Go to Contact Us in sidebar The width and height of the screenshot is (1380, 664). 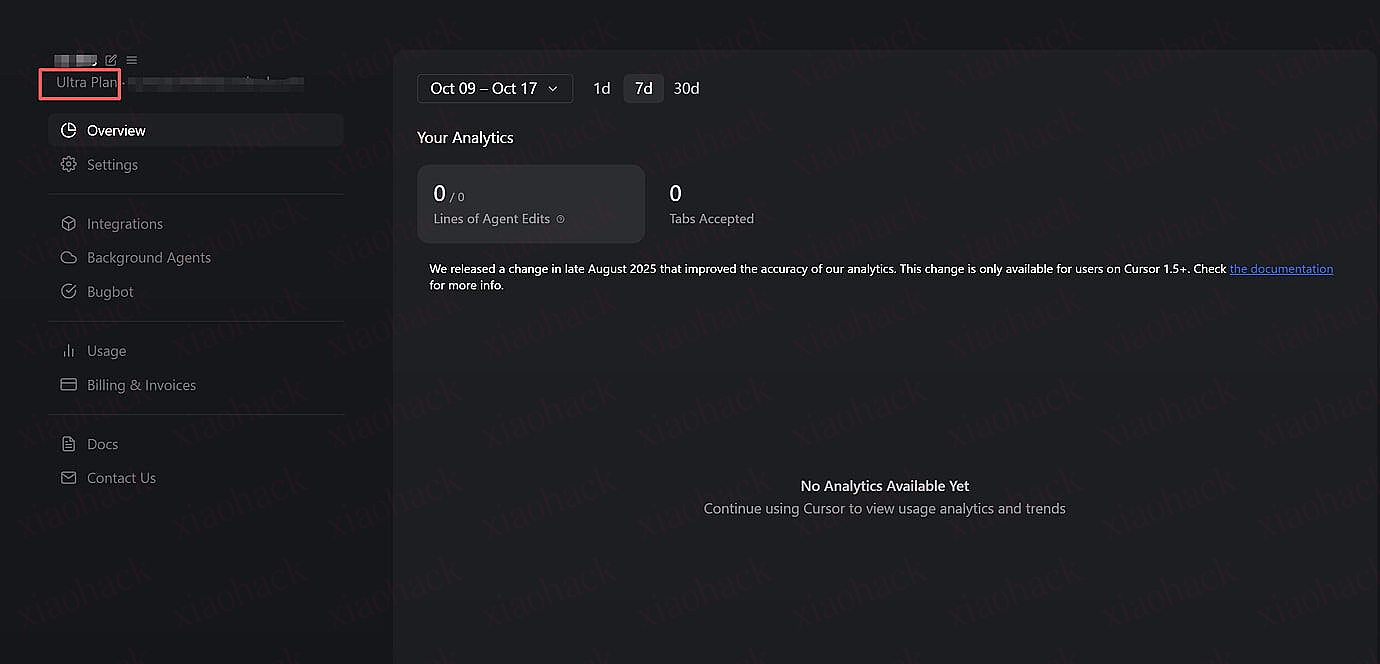click(121, 478)
